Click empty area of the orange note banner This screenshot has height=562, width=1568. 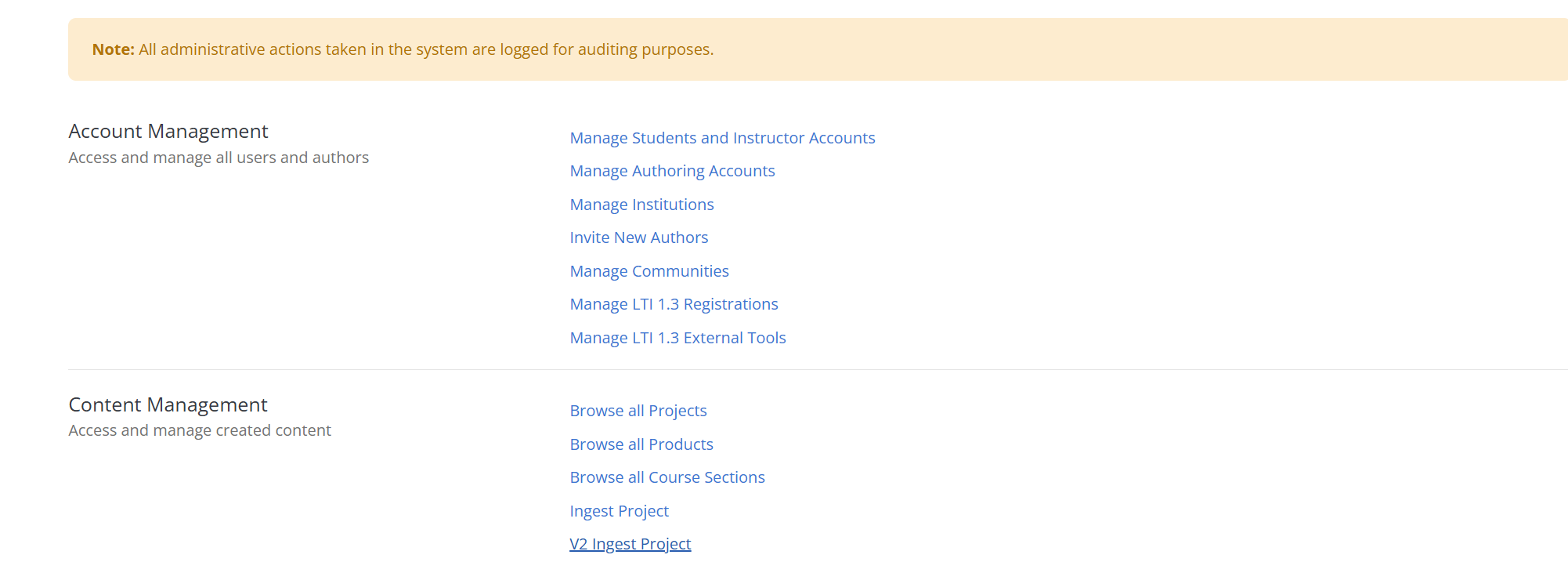1136,49
